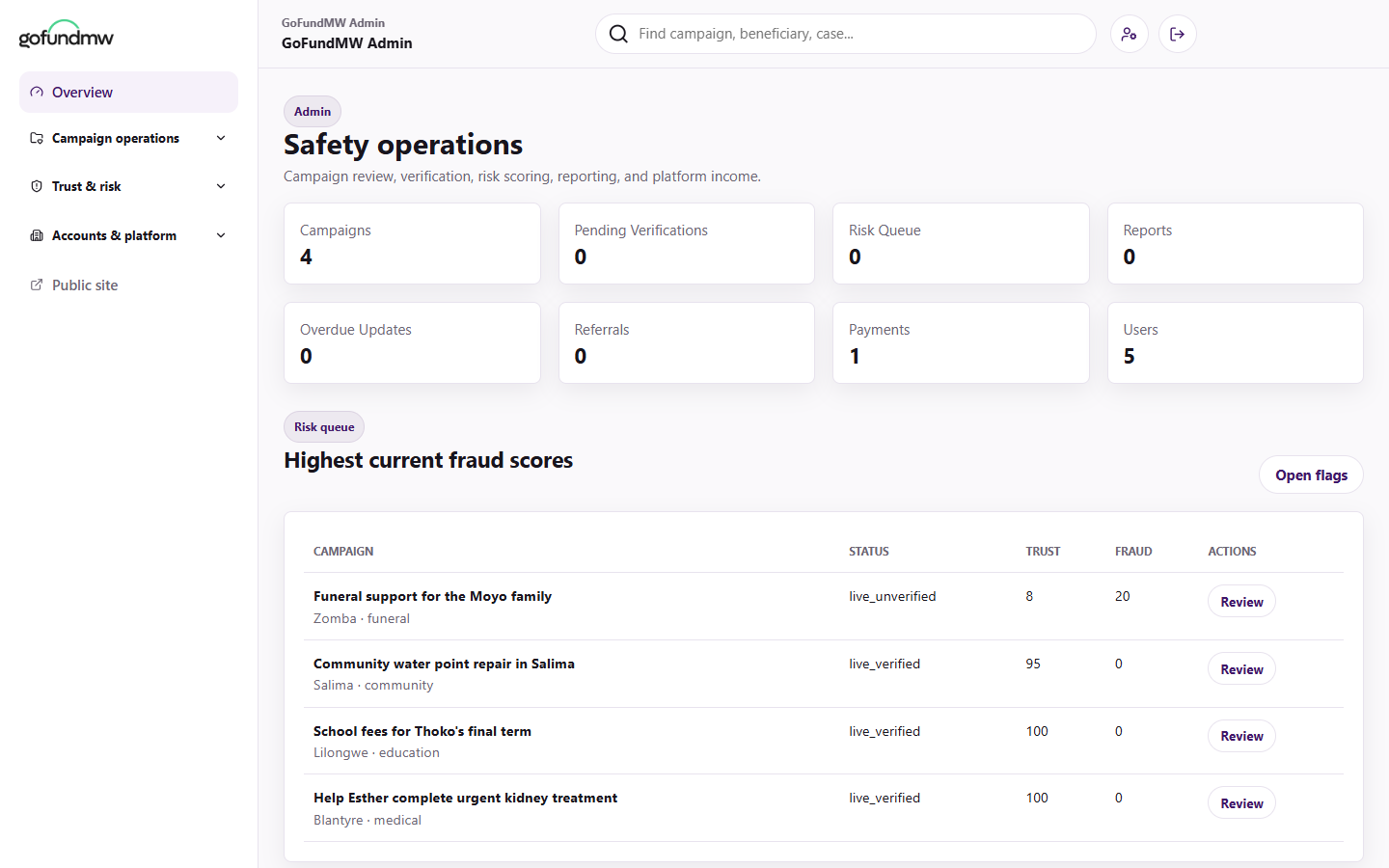Open the Referrals stat card
1389x868 pixels.
click(687, 342)
